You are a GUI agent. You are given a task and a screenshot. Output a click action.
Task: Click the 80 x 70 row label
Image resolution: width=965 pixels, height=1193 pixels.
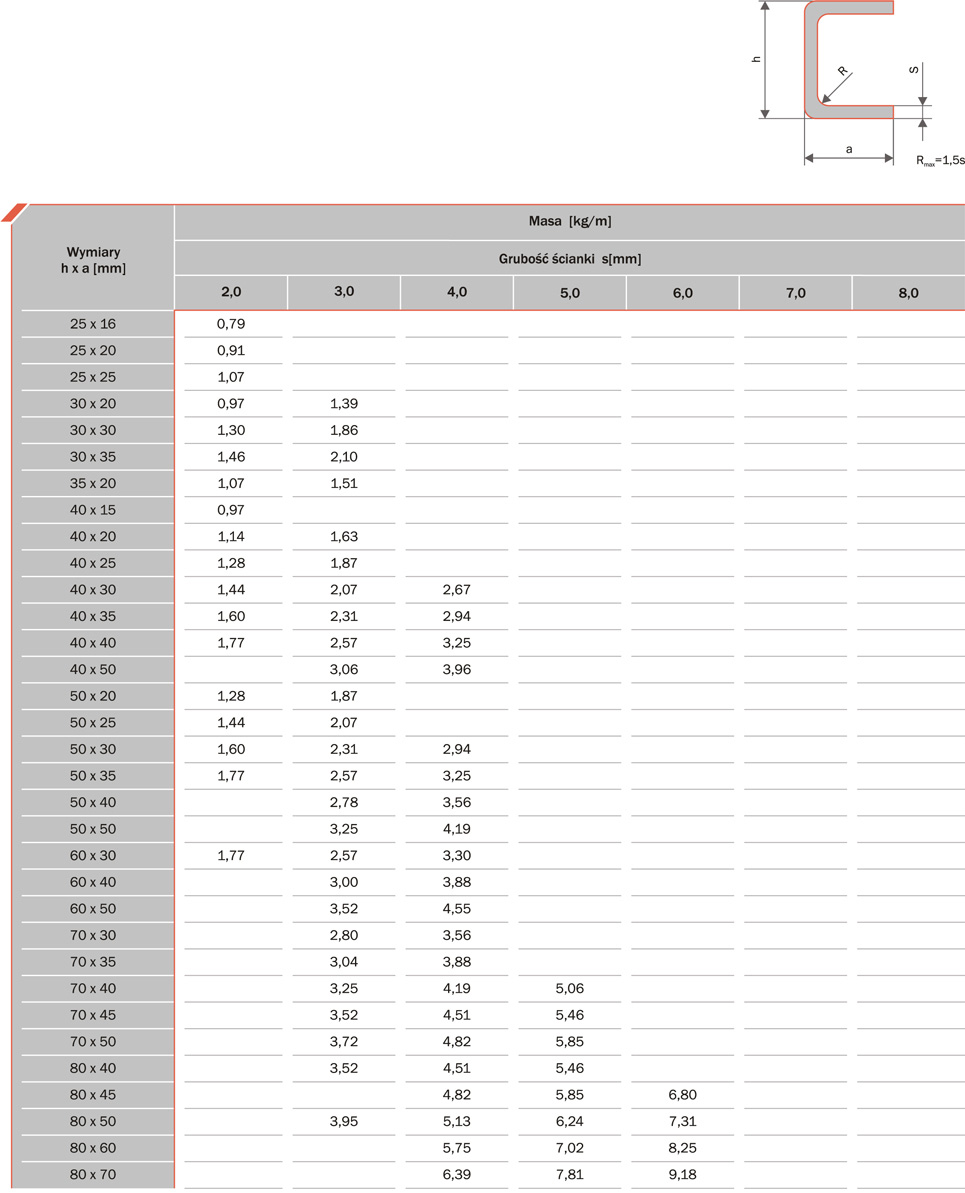93,1176
